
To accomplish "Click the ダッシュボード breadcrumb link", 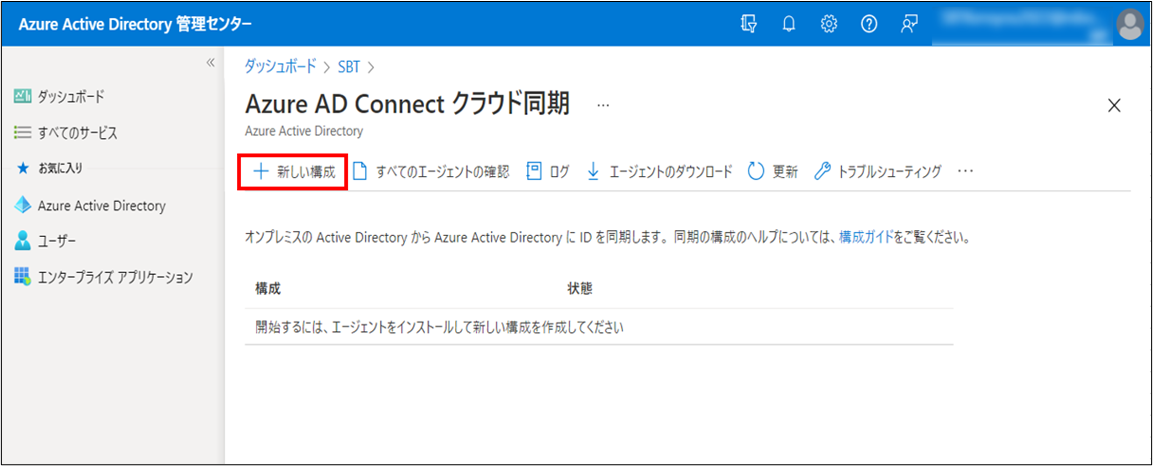I will click(281, 65).
